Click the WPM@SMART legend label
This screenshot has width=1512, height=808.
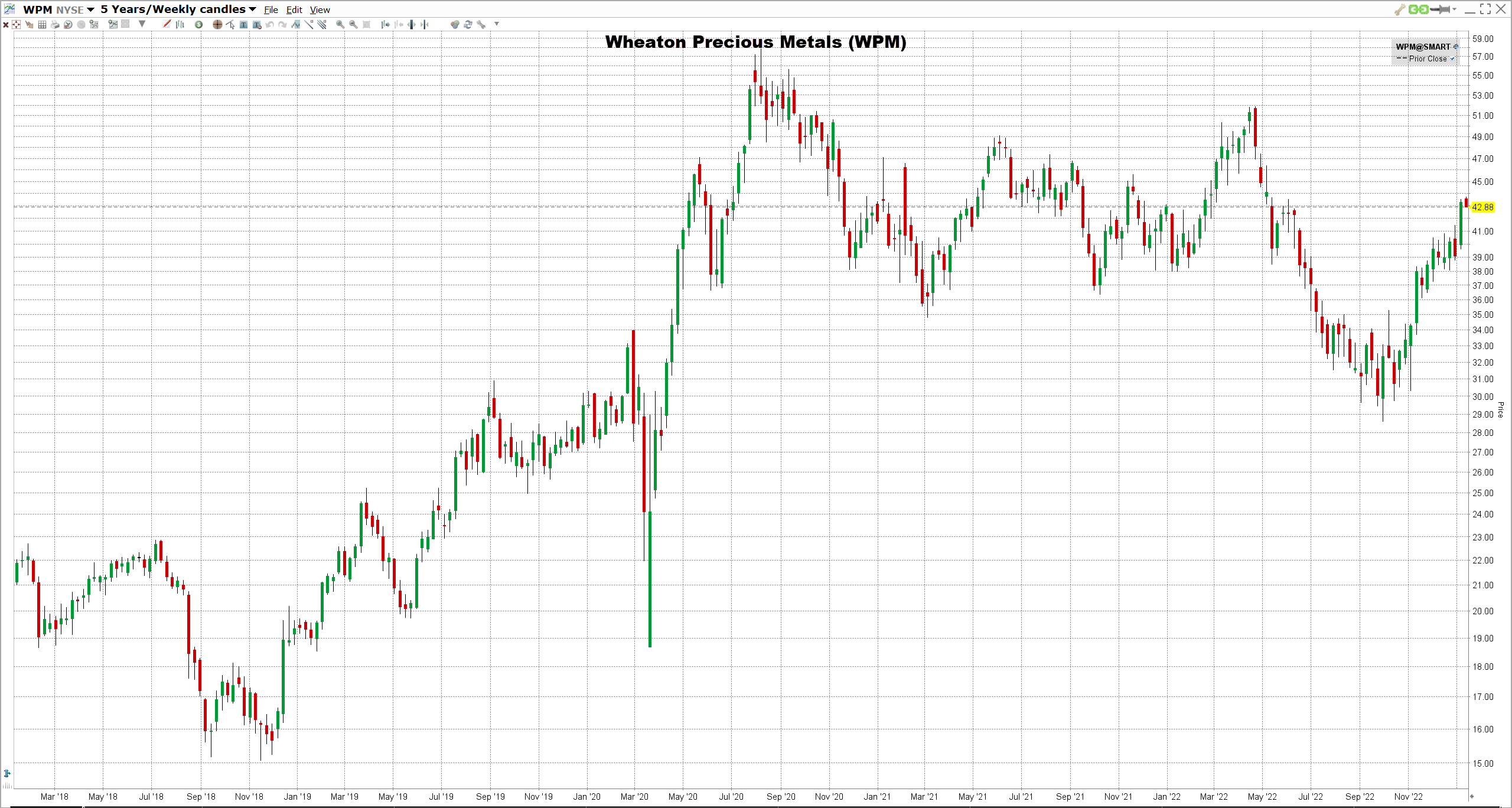click(x=1423, y=47)
